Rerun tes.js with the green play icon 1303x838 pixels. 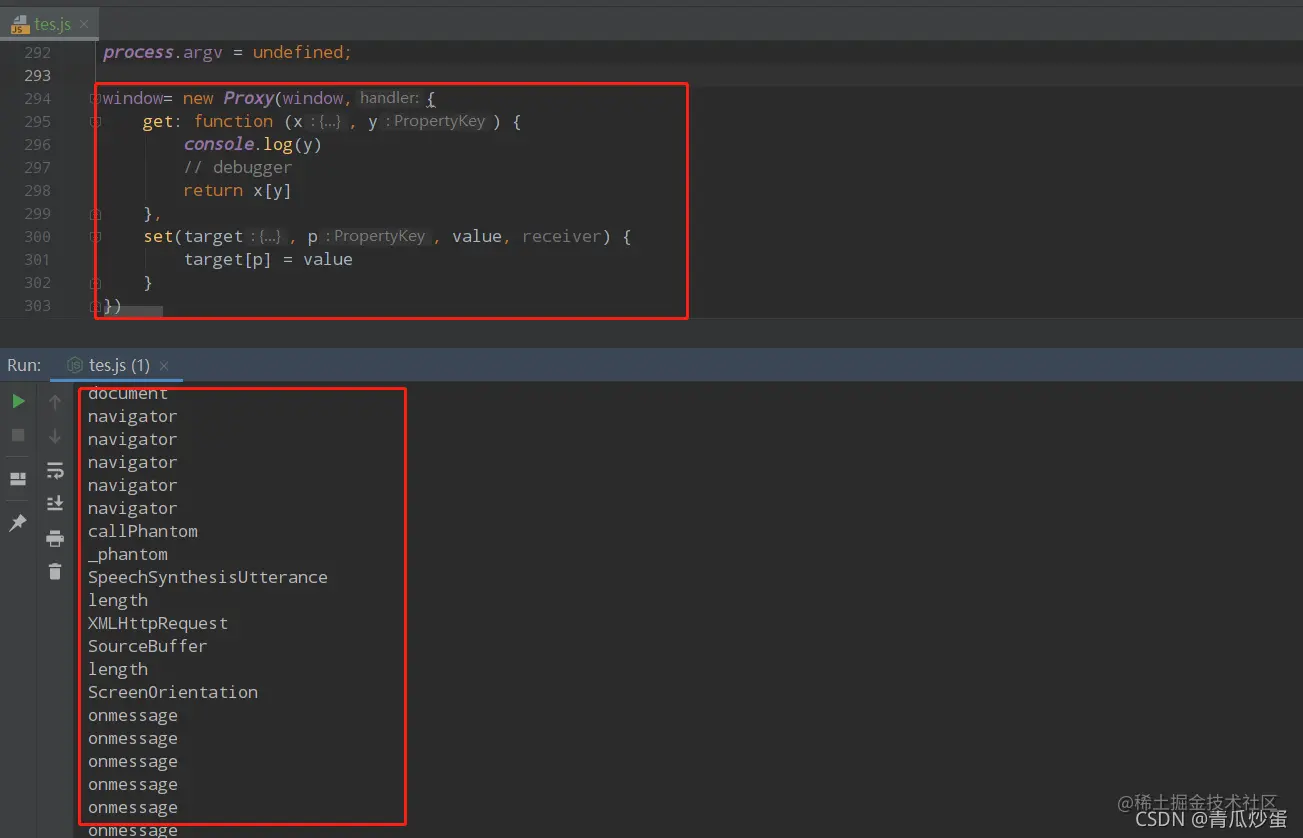click(x=18, y=402)
